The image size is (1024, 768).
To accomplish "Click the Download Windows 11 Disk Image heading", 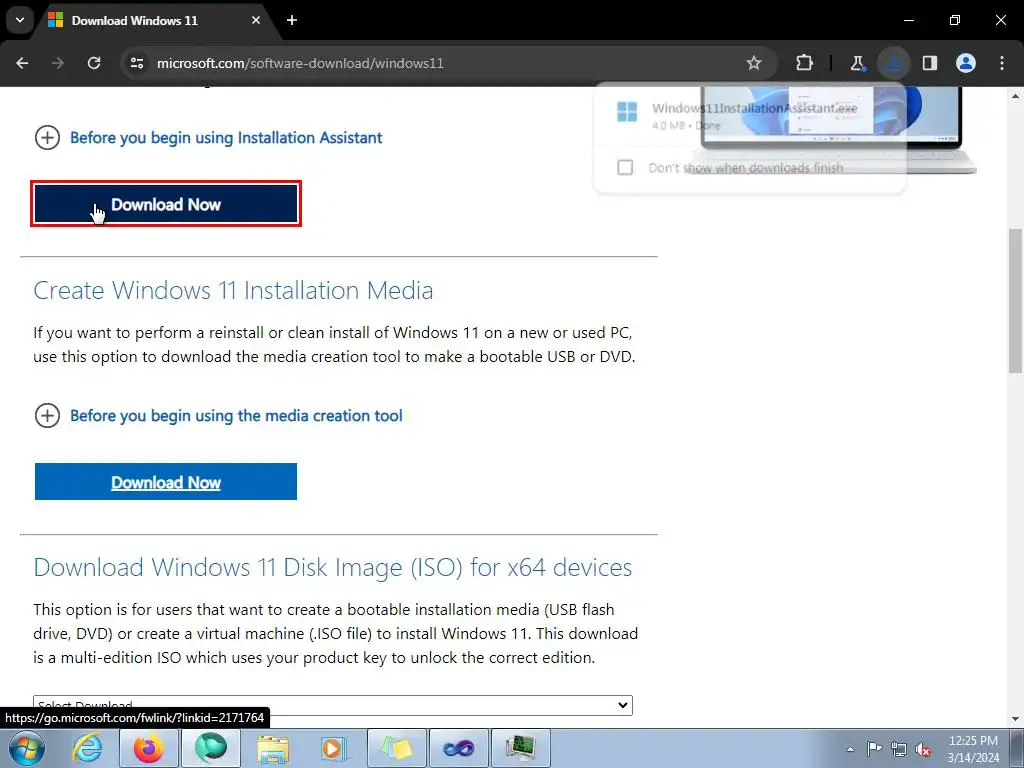I will [x=332, y=567].
